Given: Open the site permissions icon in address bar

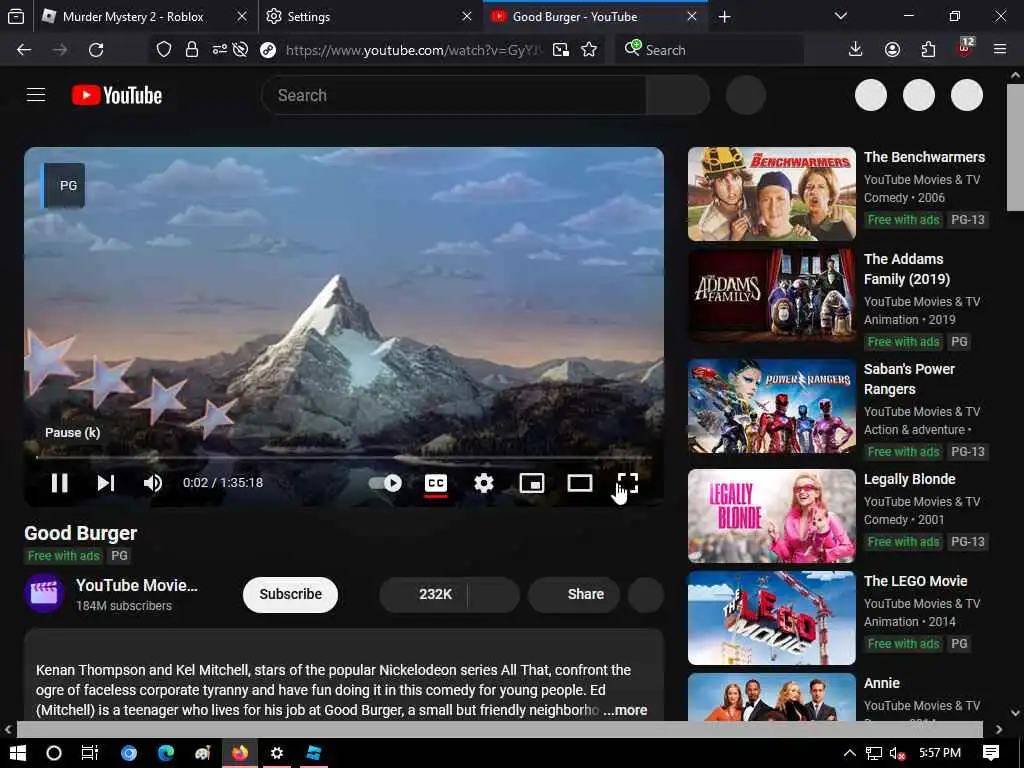Looking at the screenshot, I should (x=219, y=49).
